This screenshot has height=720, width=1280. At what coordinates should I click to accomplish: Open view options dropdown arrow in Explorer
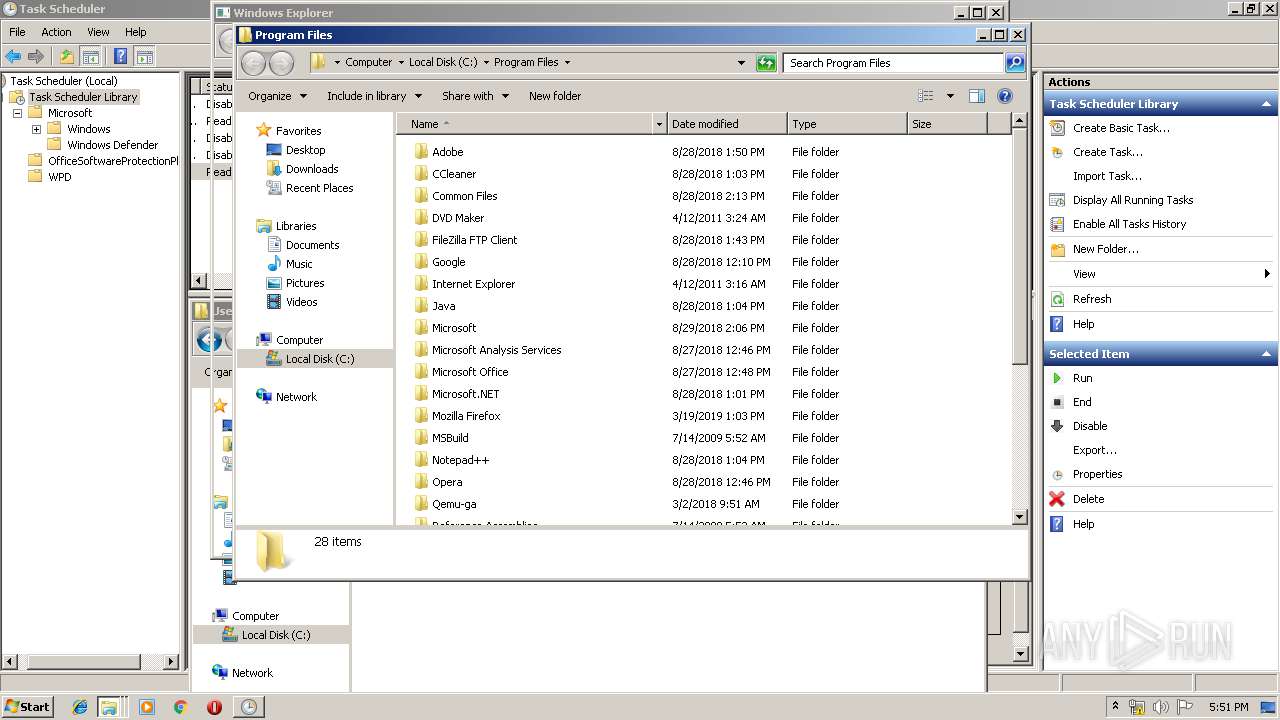coord(950,96)
